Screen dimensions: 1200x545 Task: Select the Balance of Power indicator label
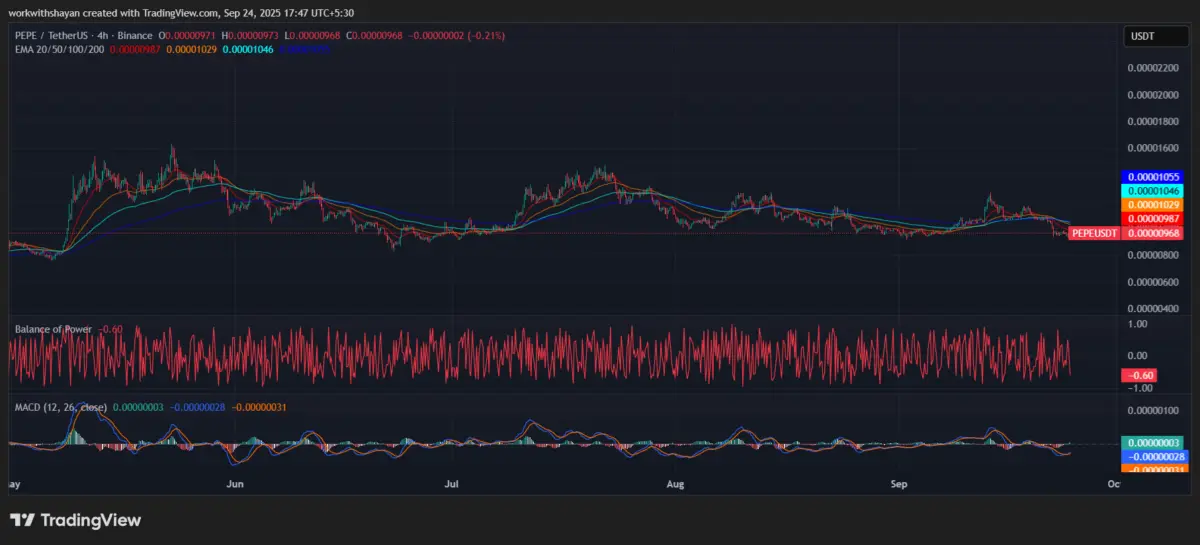click(52, 328)
